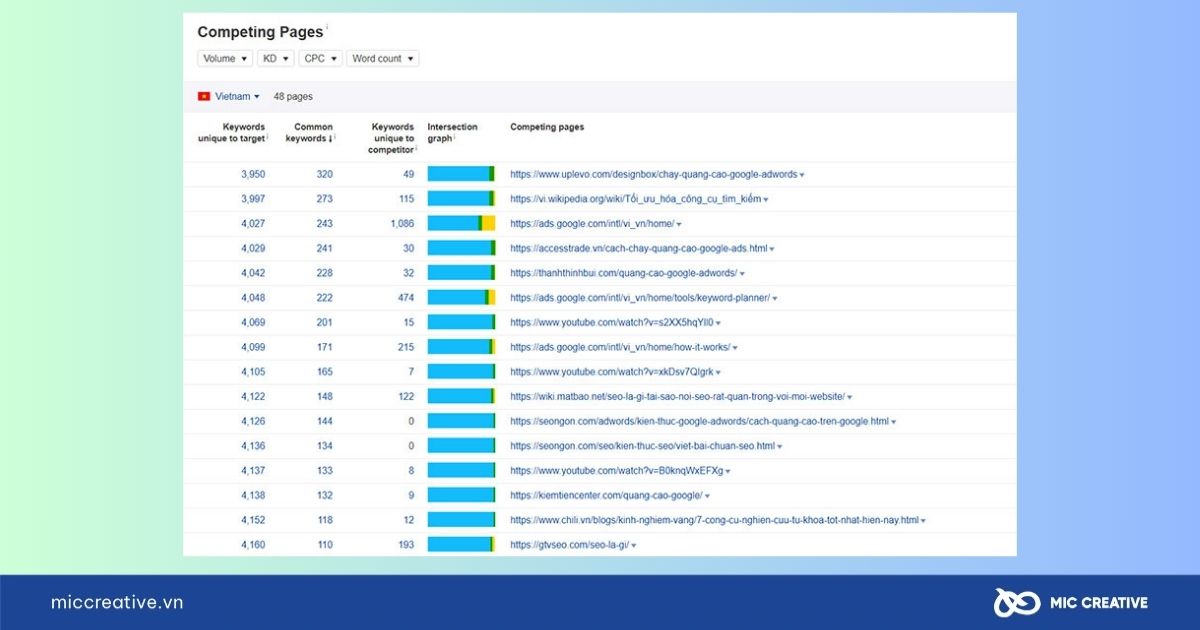Open the kiemtiencenter.com quang-cao-google link

[606, 495]
